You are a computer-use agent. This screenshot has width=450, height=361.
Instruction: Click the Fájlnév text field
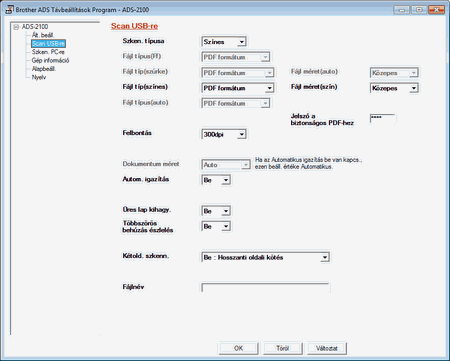266,288
